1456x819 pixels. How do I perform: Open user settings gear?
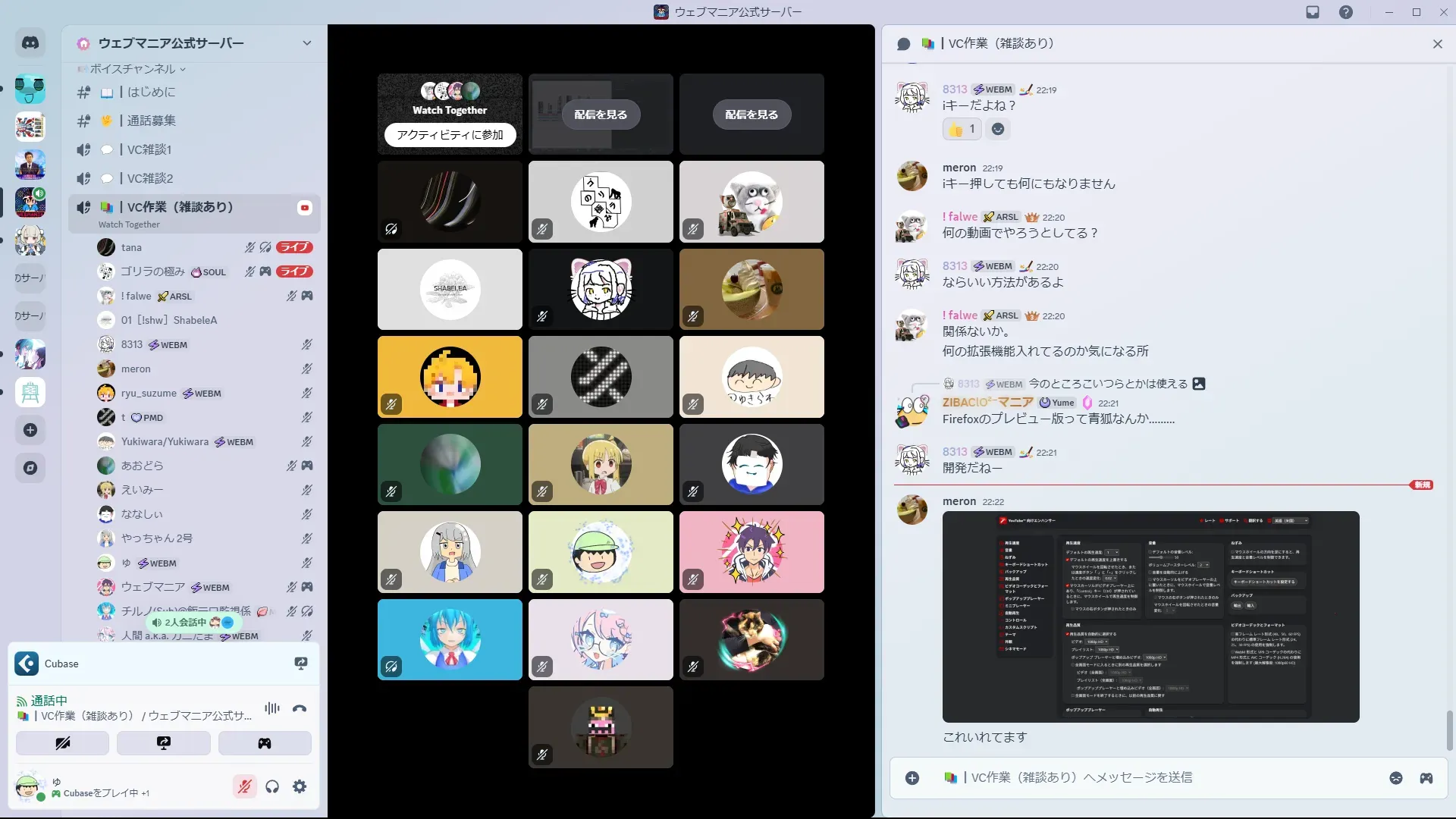click(x=300, y=787)
